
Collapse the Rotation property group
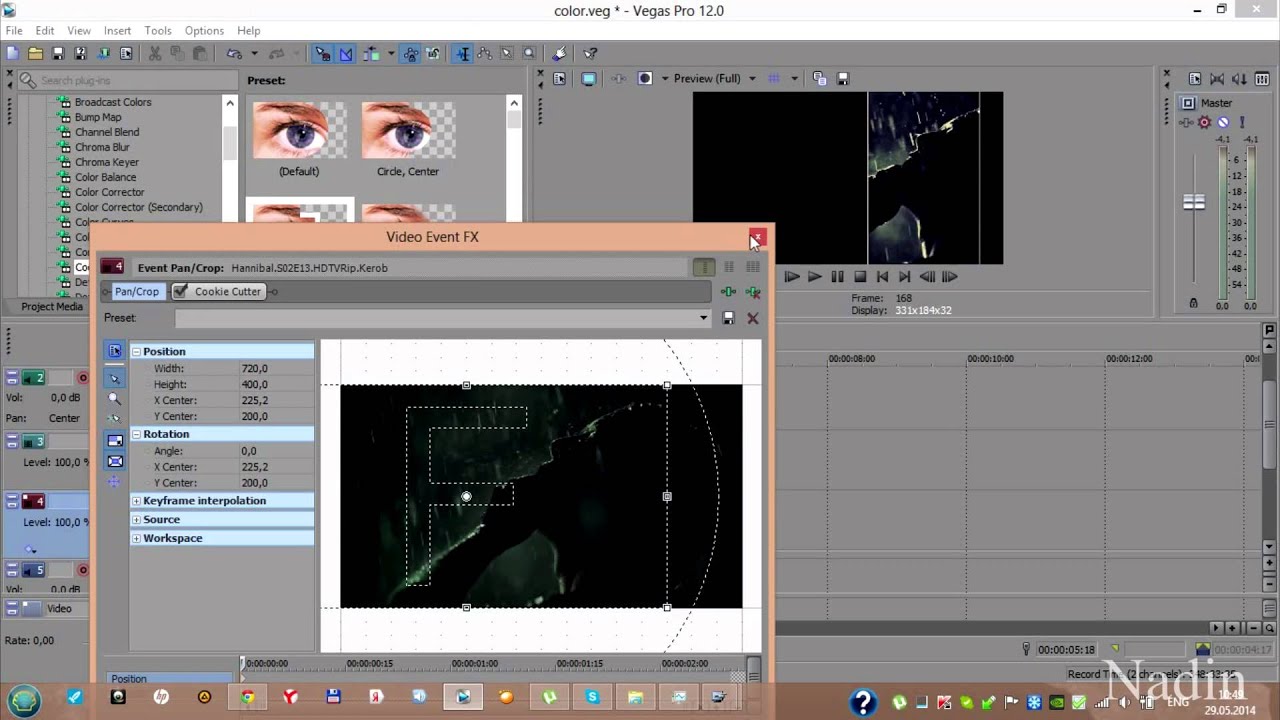click(x=136, y=434)
